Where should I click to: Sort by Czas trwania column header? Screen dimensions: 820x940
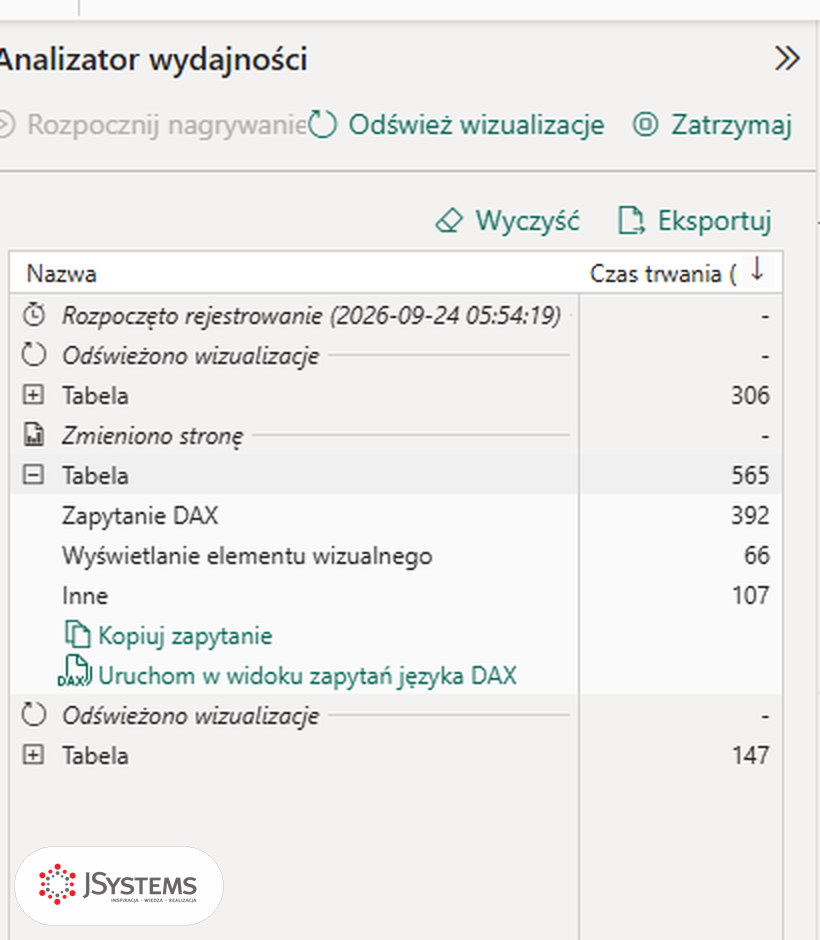[663, 274]
